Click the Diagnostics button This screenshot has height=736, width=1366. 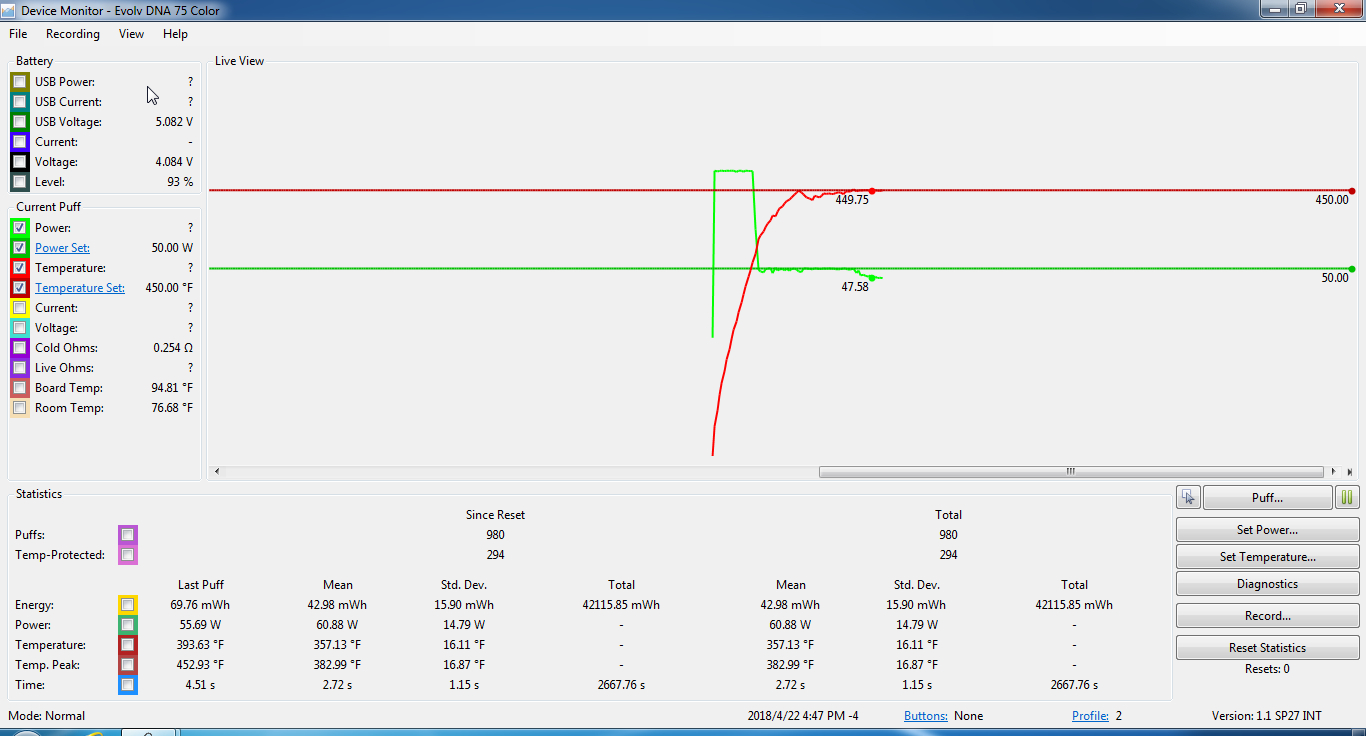[1267, 584]
